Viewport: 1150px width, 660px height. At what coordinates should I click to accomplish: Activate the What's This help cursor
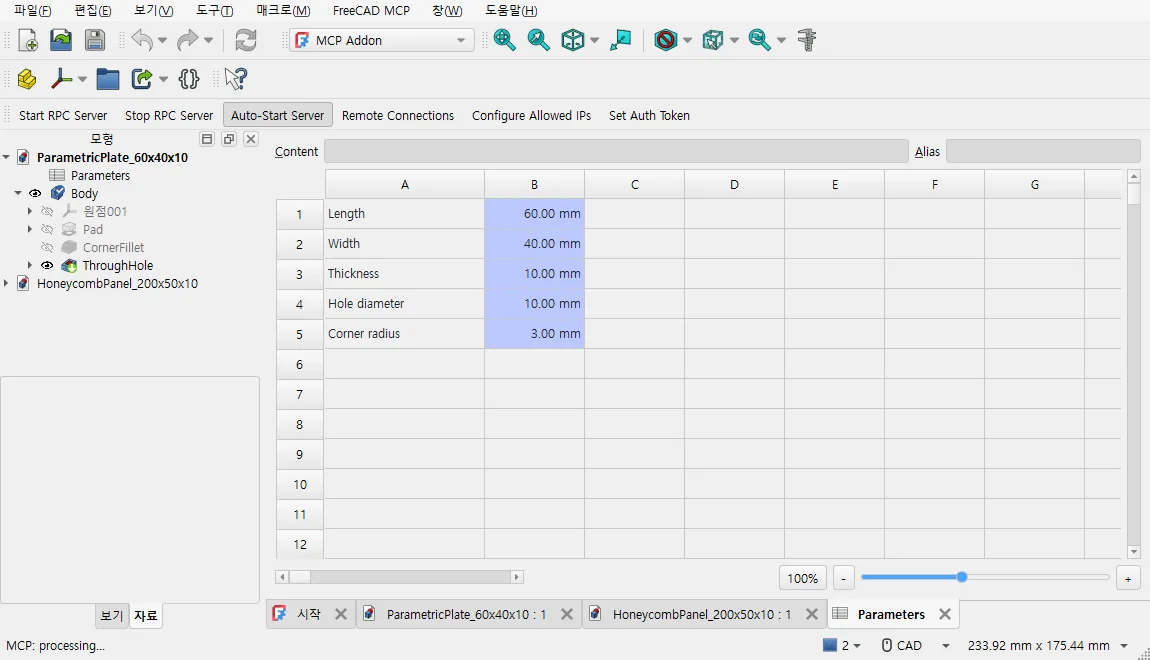coord(235,78)
